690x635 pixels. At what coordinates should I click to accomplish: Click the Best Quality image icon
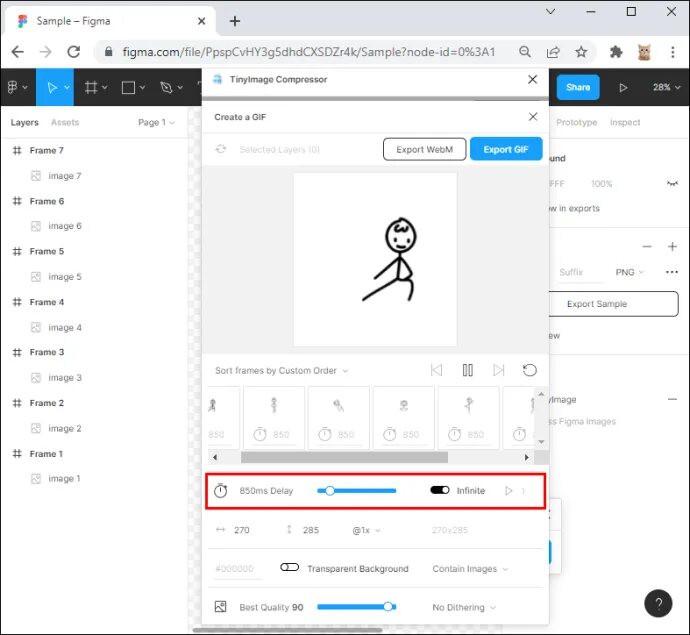coord(220,606)
